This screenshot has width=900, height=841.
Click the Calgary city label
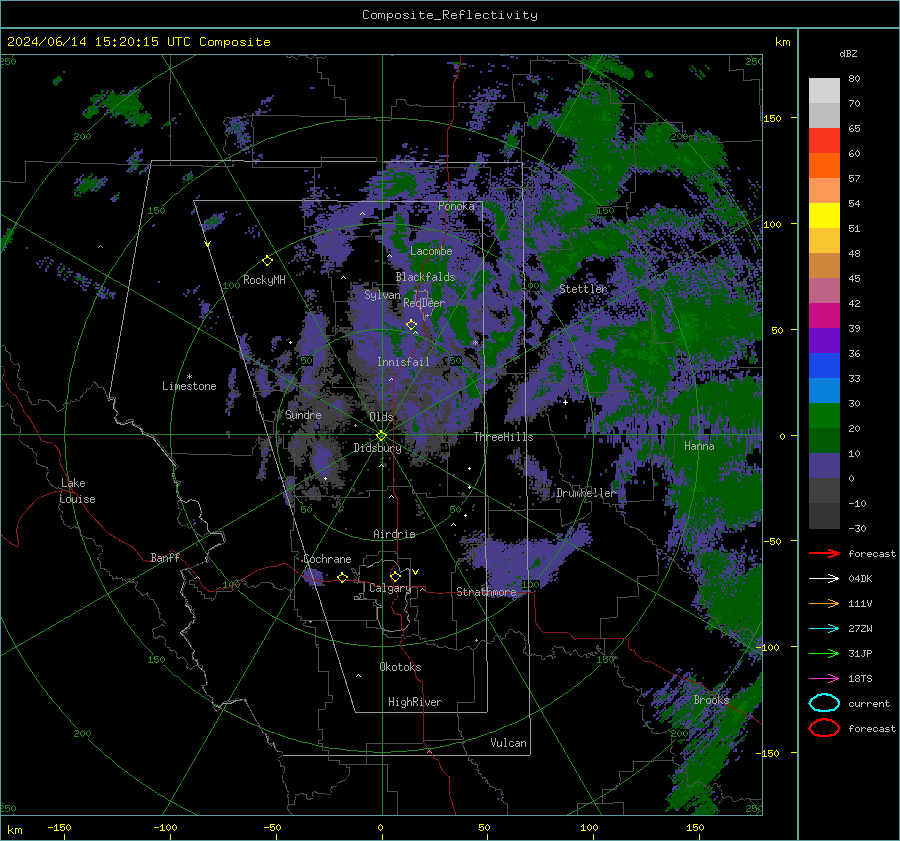pos(390,588)
